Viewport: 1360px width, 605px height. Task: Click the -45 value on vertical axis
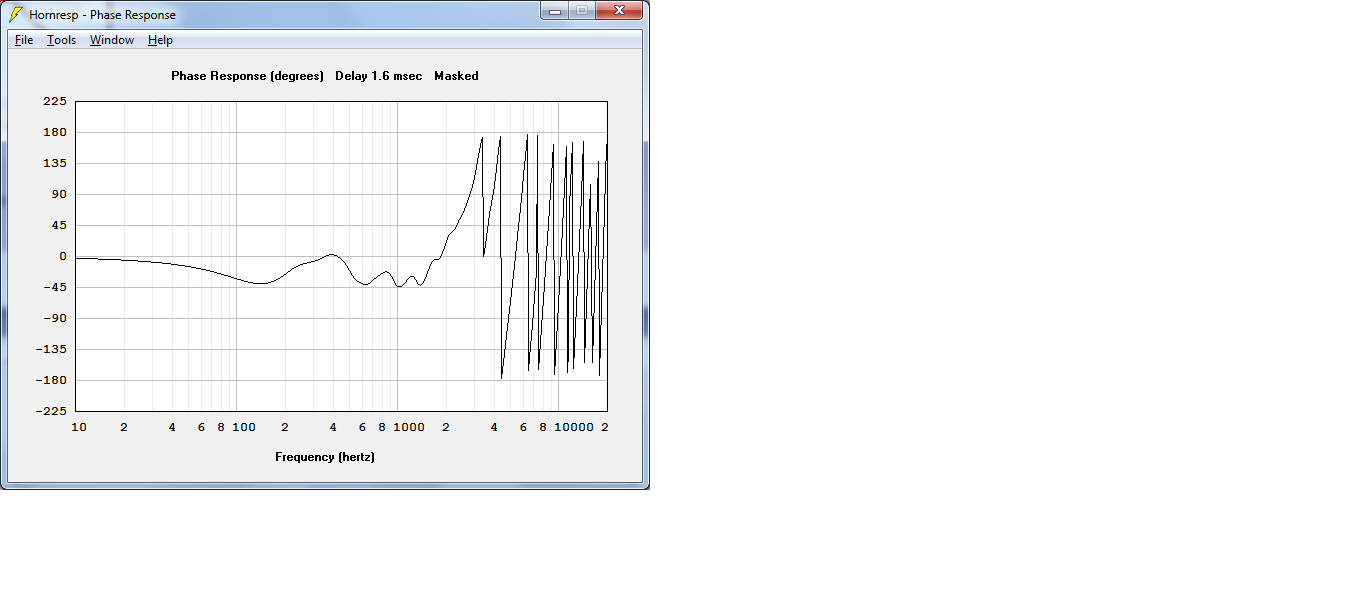54,287
